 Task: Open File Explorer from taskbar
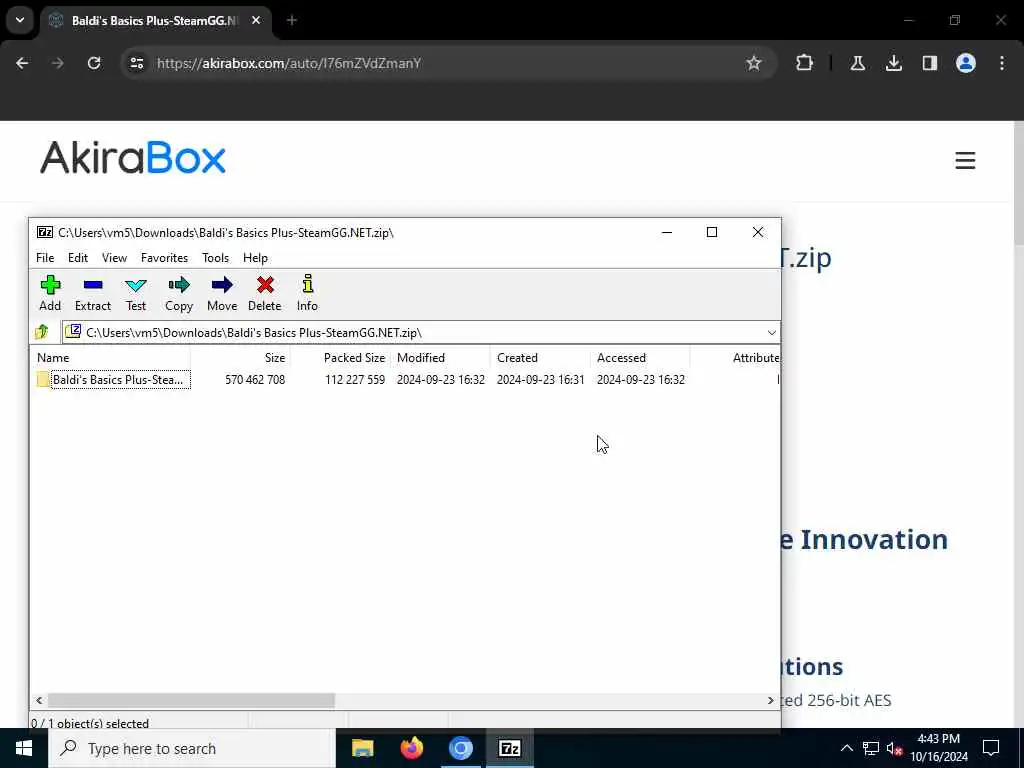click(362, 748)
